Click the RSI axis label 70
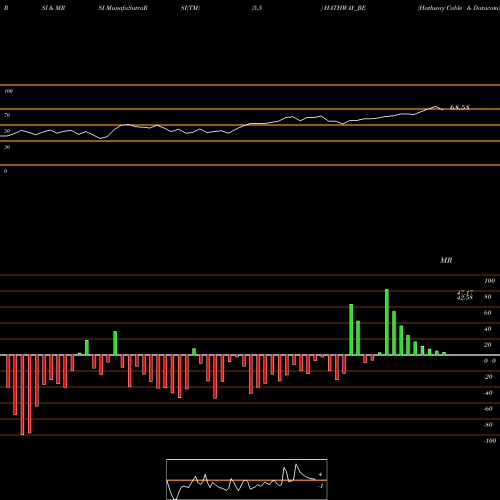This screenshot has width=500, height=500. (x=7, y=115)
